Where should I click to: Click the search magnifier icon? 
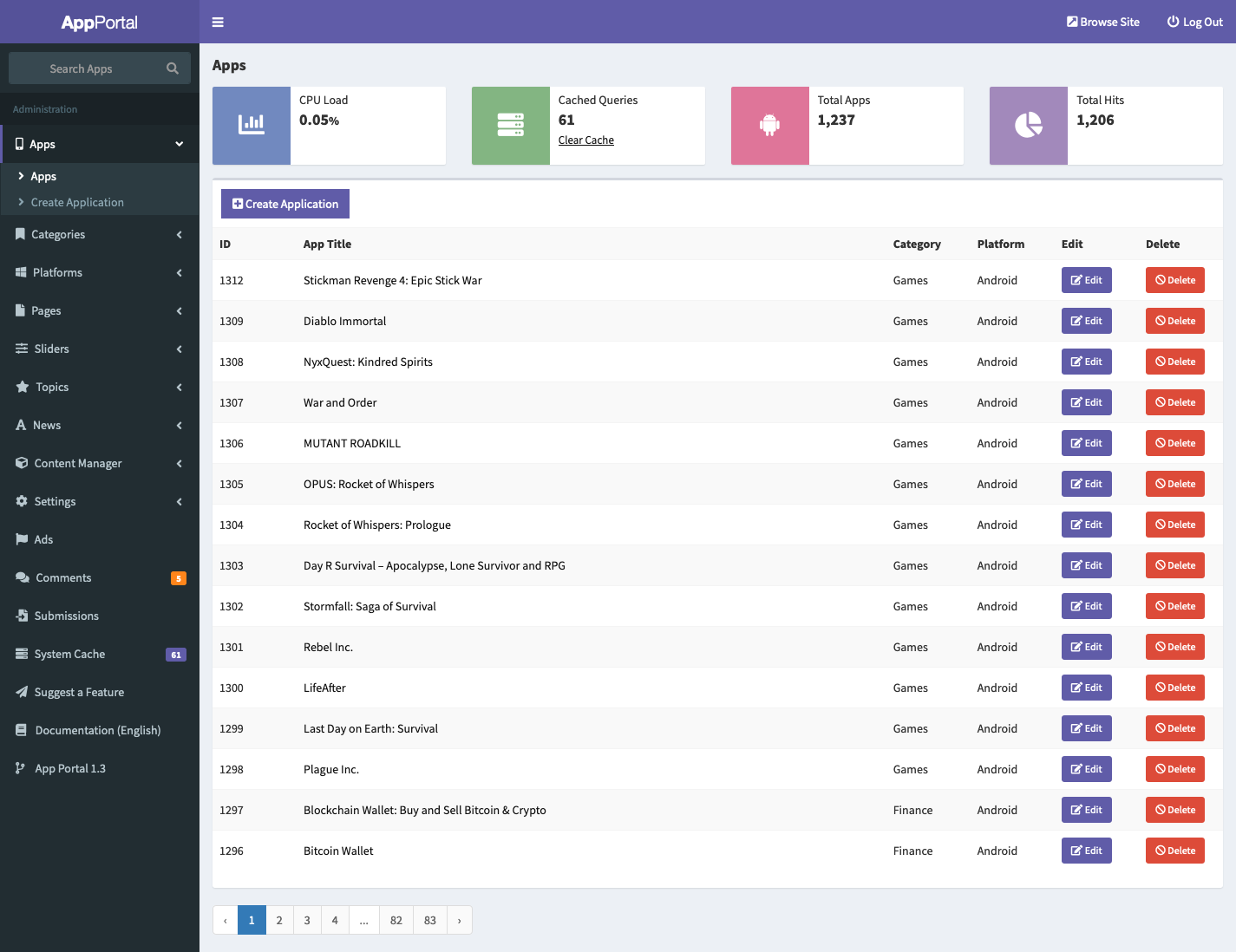click(x=173, y=68)
